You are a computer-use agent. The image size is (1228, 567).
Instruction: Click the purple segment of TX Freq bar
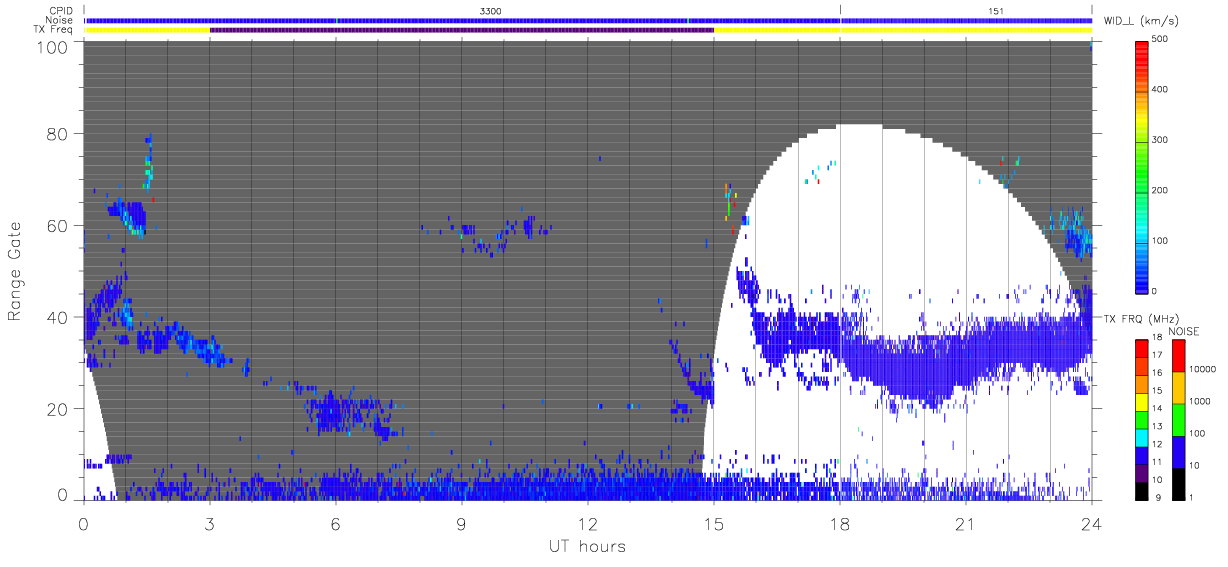point(462,30)
